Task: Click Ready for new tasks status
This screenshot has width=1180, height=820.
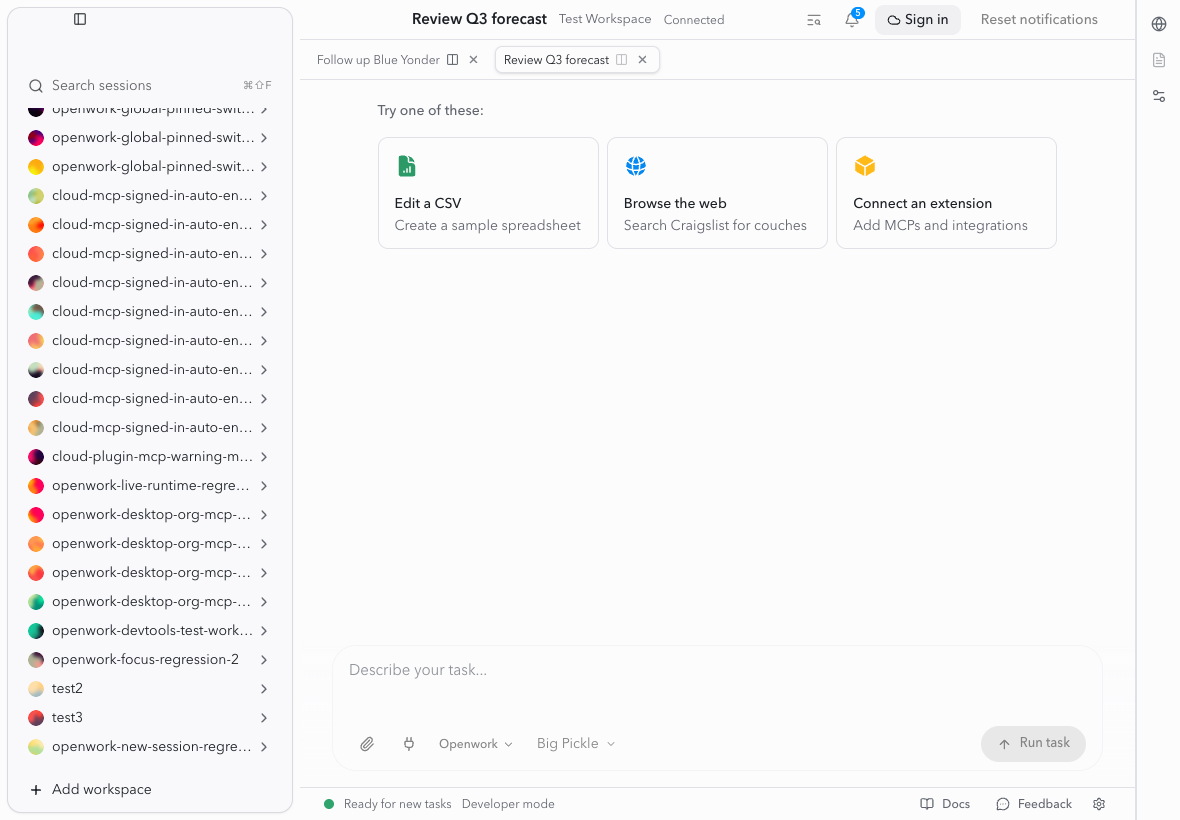Action: [x=397, y=804]
